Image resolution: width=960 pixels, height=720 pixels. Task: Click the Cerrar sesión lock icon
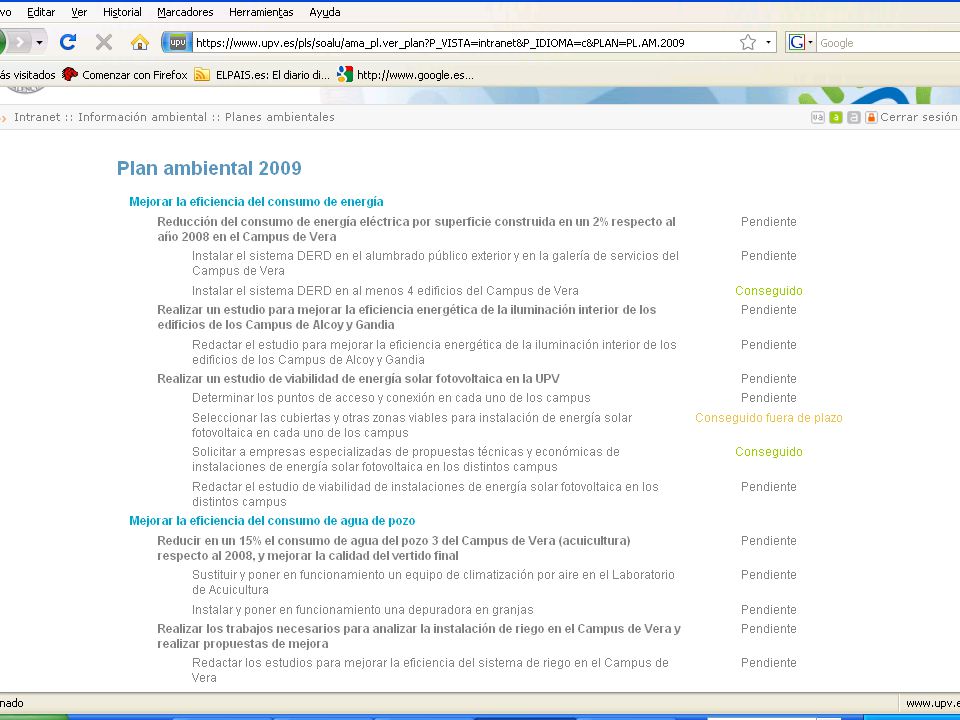tap(871, 117)
